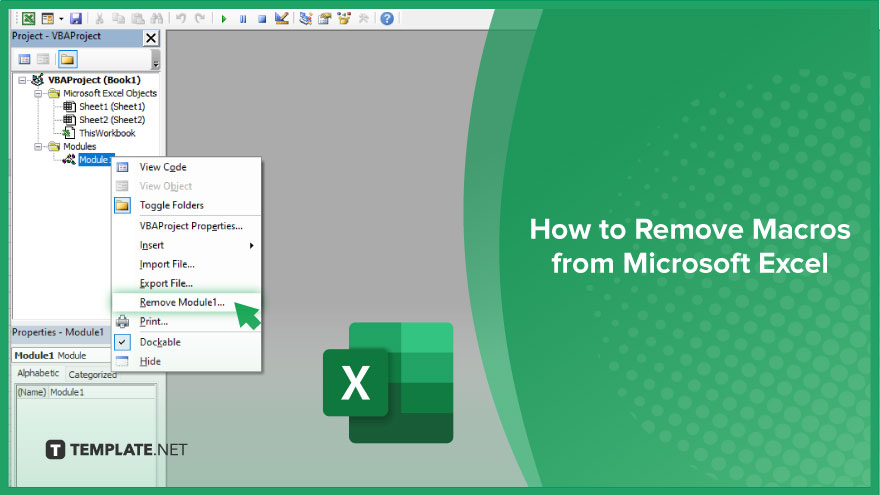Choose View Code from context menu
The image size is (880, 495).
[x=187, y=167]
